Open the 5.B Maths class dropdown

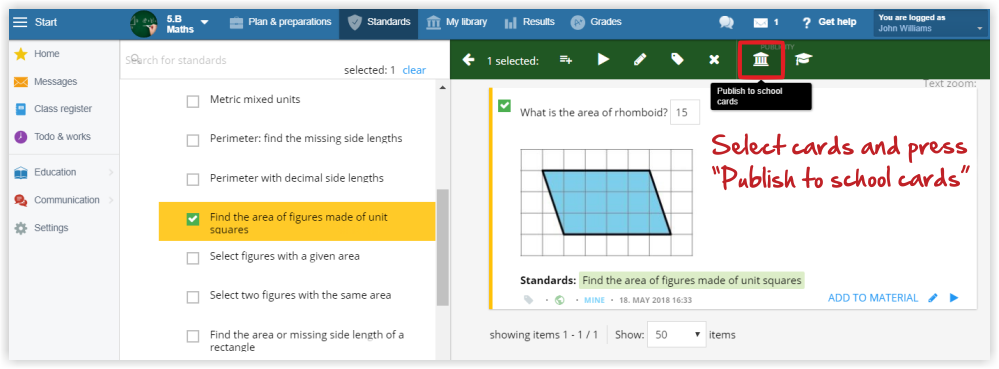[170, 22]
